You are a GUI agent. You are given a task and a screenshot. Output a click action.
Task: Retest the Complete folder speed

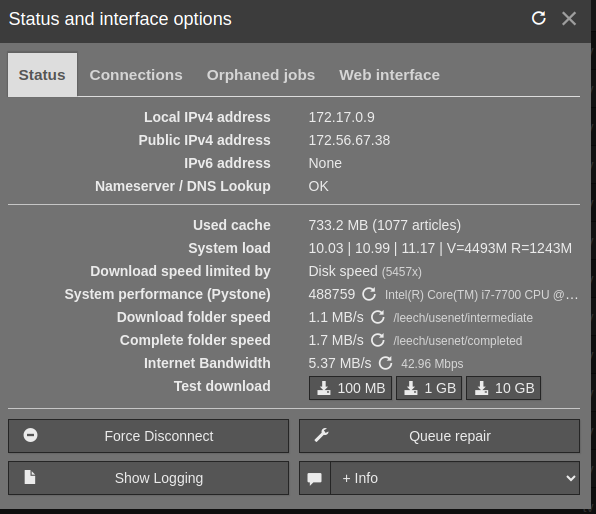[x=377, y=340]
